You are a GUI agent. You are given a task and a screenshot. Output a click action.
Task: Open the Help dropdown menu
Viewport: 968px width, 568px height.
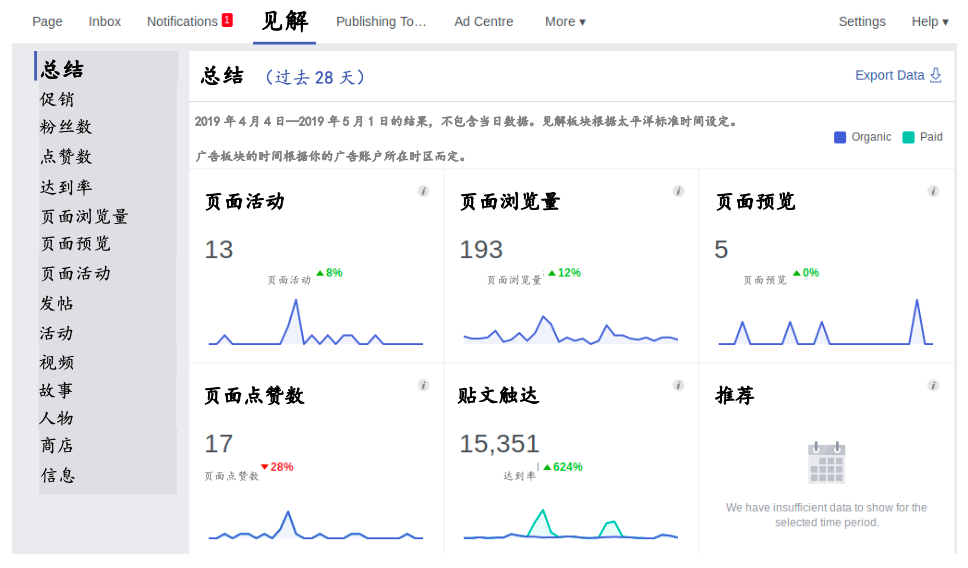[x=930, y=22]
